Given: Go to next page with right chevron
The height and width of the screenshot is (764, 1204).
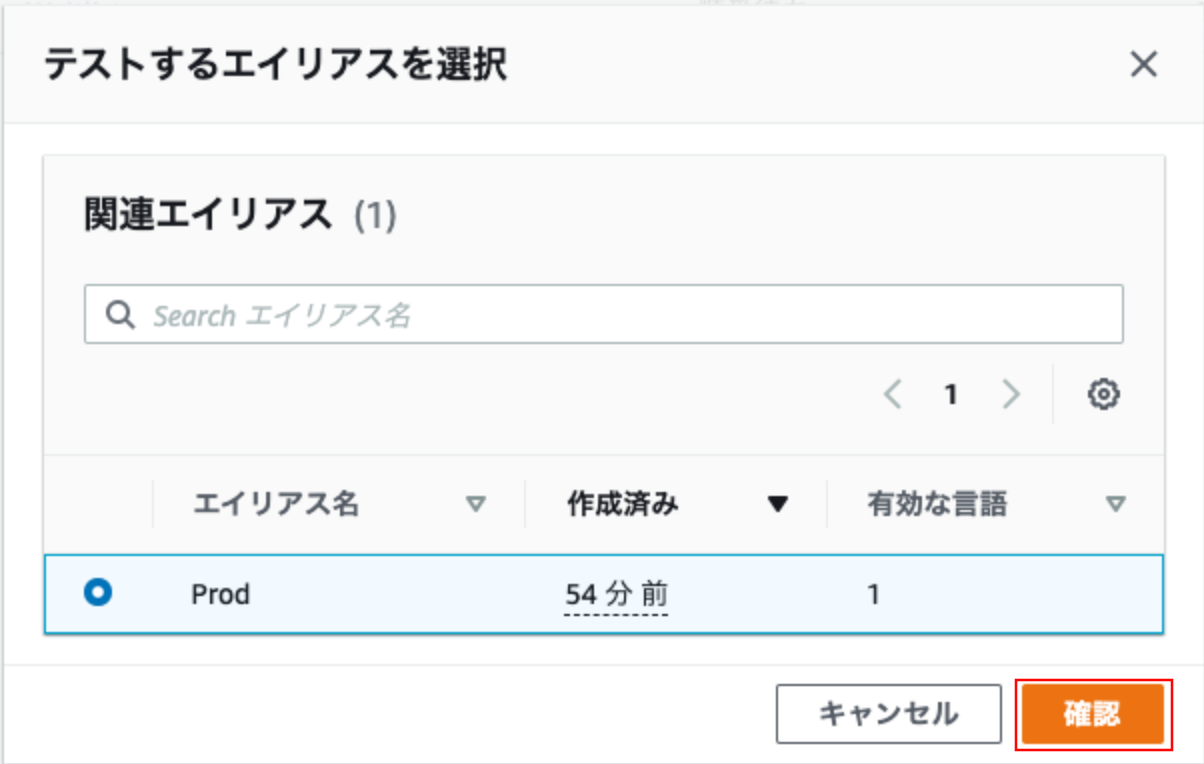Looking at the screenshot, I should coord(1011,395).
